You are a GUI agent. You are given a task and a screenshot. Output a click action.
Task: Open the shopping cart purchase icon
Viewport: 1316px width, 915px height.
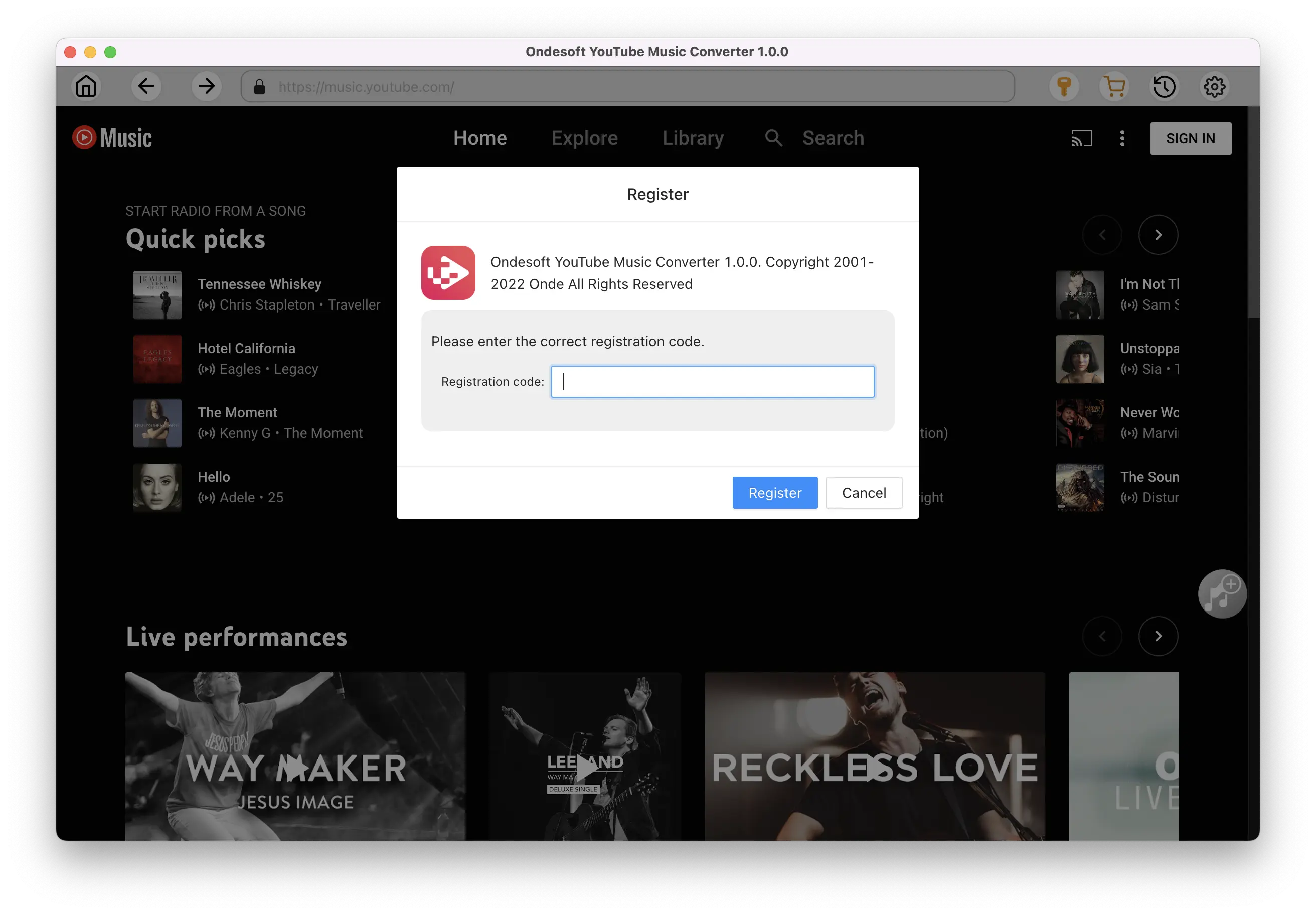1114,87
